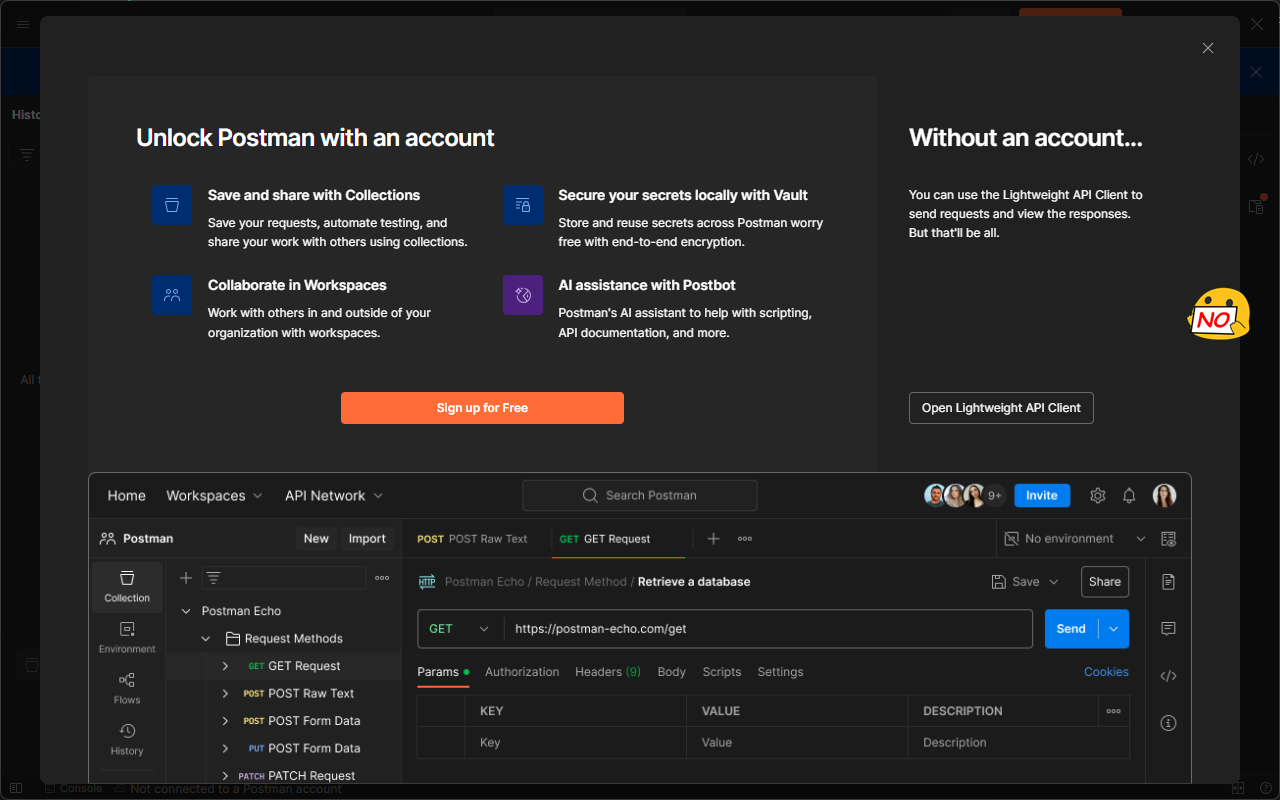This screenshot has width=1280, height=800.
Task: Open the info icon in preview right sidebar
Action: (1168, 723)
